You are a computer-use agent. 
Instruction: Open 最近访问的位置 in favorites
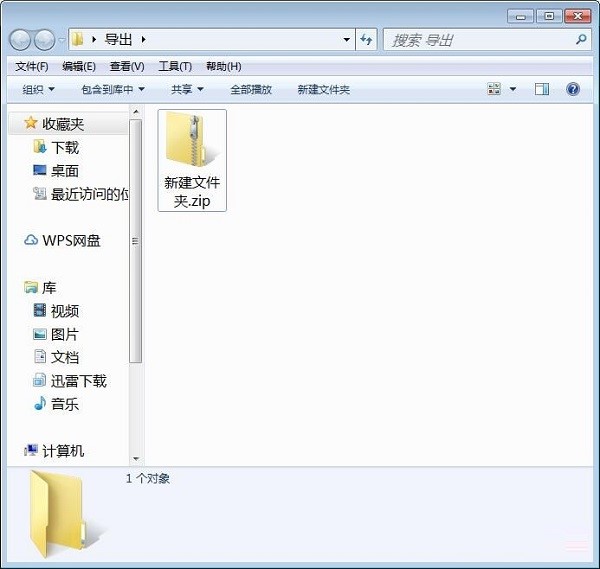pyautogui.click(x=90, y=194)
